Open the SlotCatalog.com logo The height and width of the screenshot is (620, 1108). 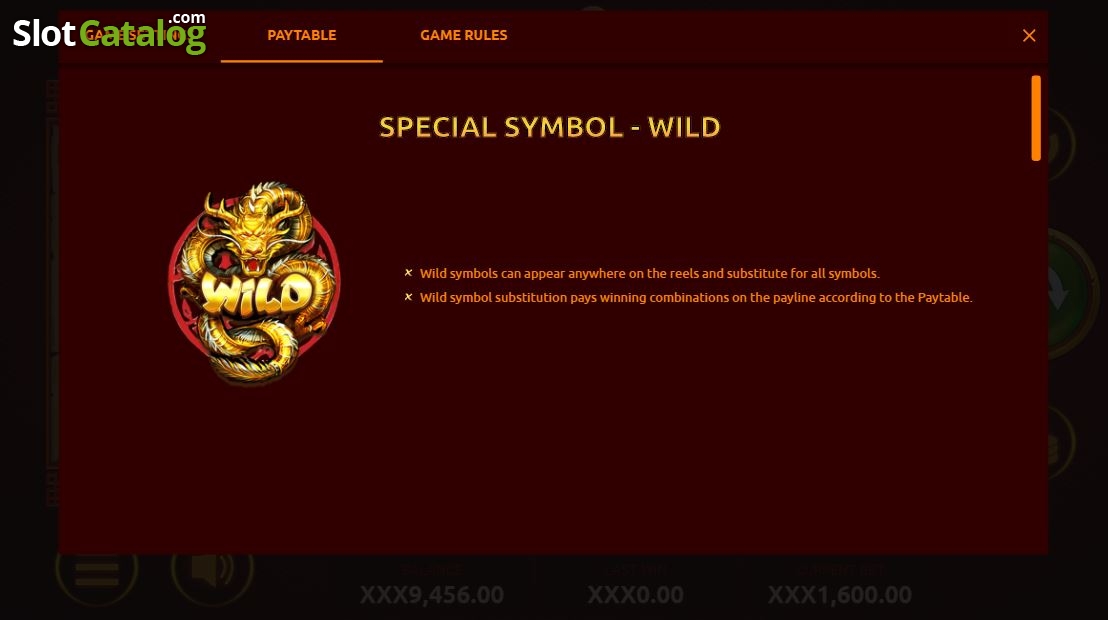[x=110, y=33]
